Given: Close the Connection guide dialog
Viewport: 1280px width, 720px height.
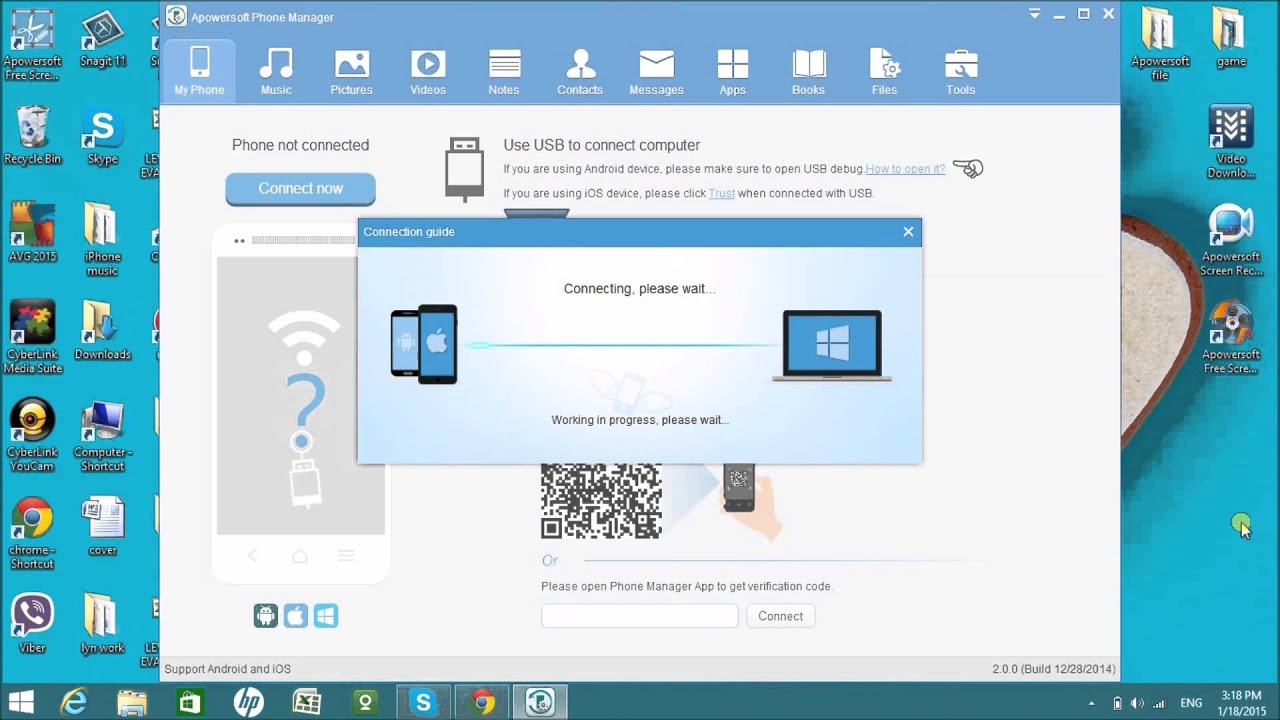Looking at the screenshot, I should pos(908,231).
